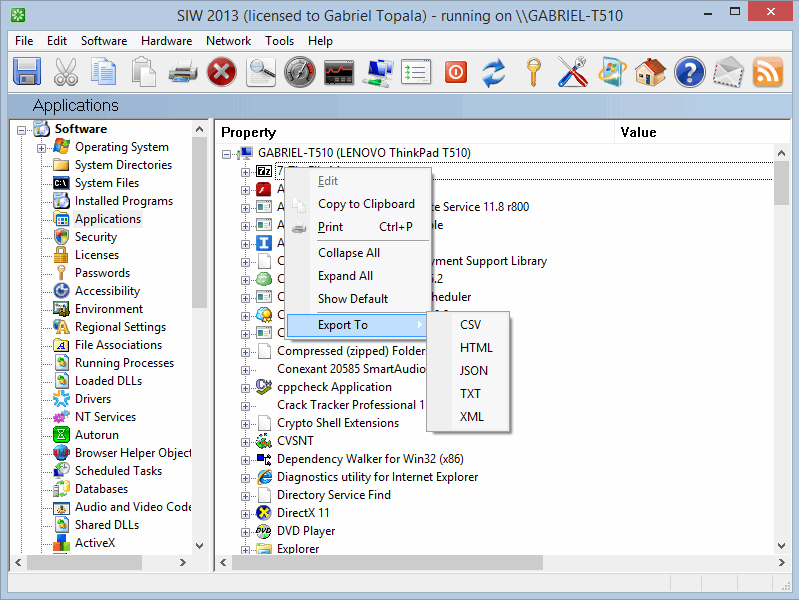Open the screwdriver and wrench tools icon
Image resolution: width=799 pixels, height=600 pixels.
click(x=573, y=72)
